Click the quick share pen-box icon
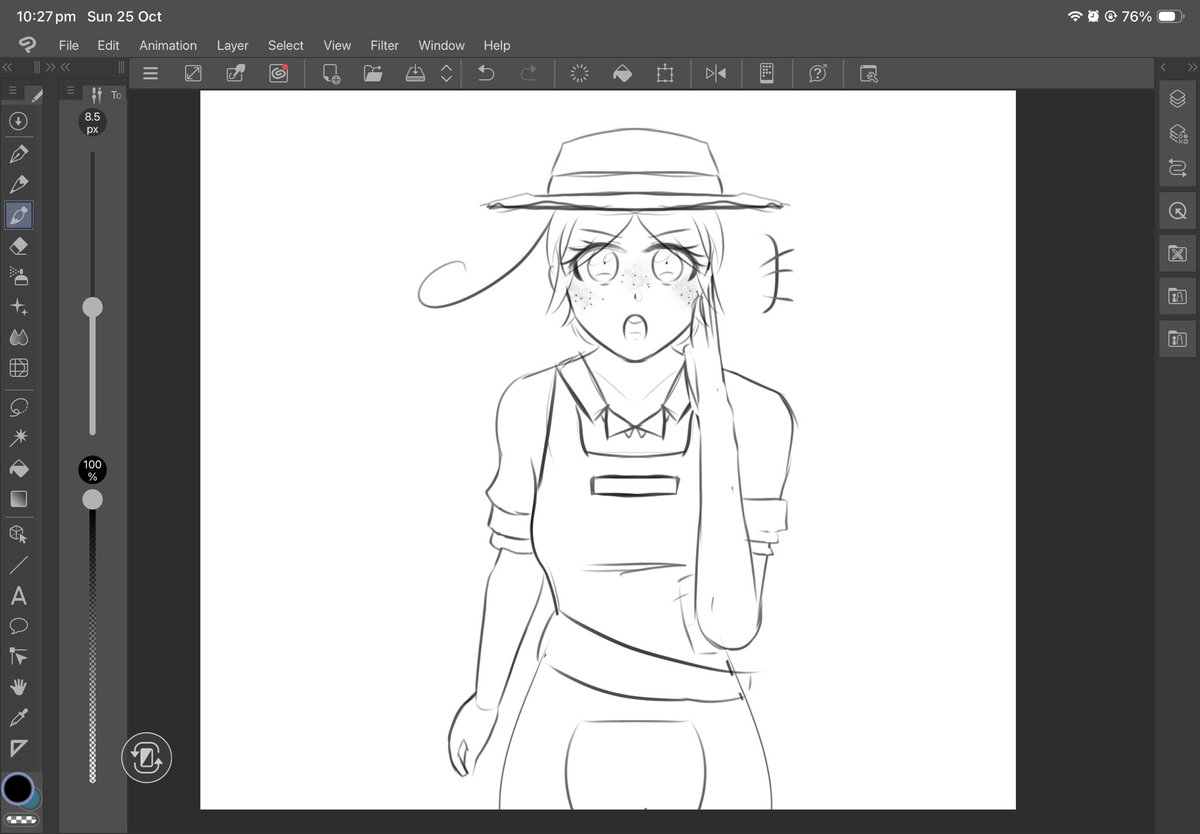This screenshot has height=834, width=1200. [236, 73]
